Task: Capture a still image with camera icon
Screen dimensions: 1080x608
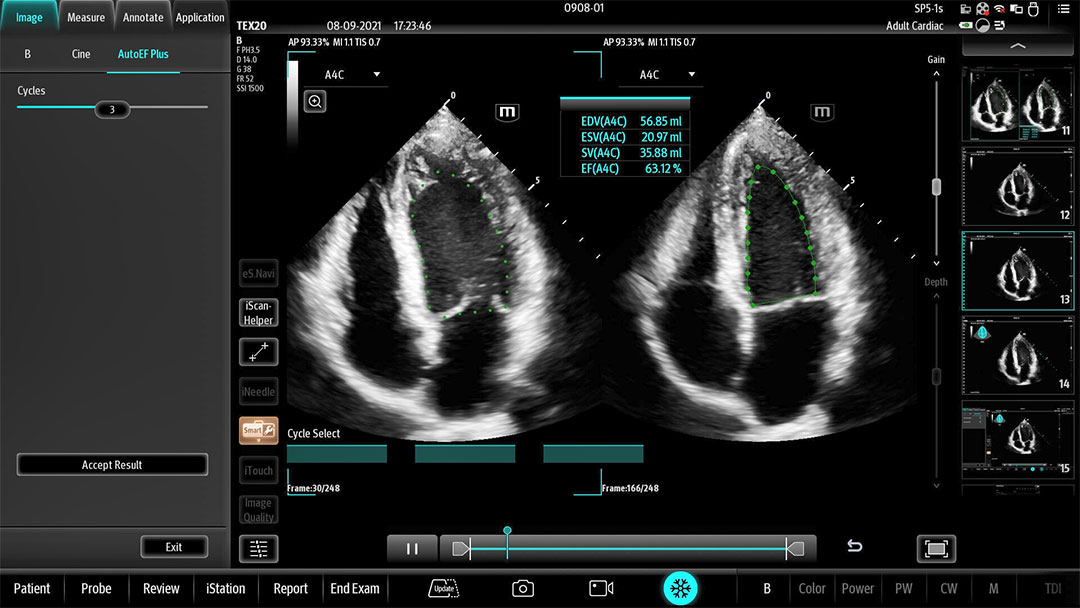Action: click(522, 589)
